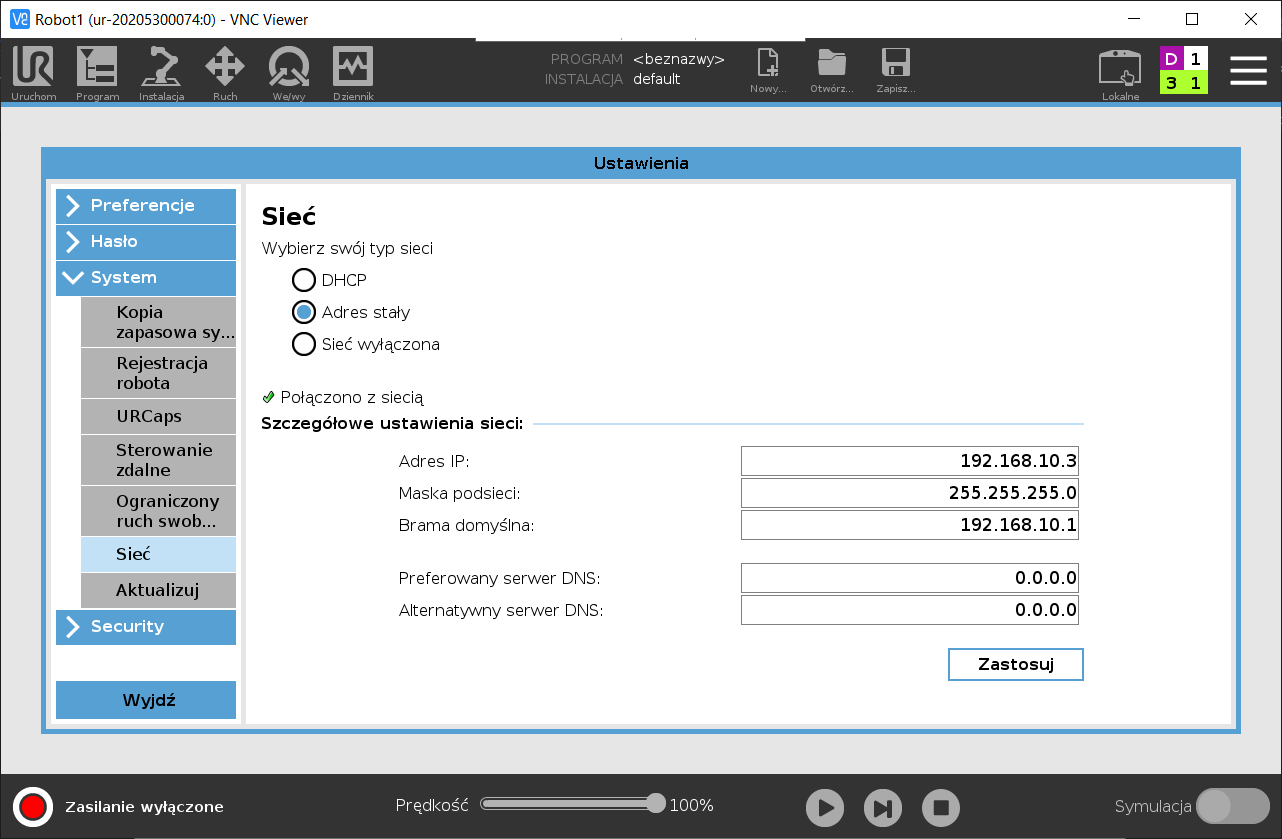Select the Sieć settings item
Viewport: 1282px width, 839px height.
158,554
